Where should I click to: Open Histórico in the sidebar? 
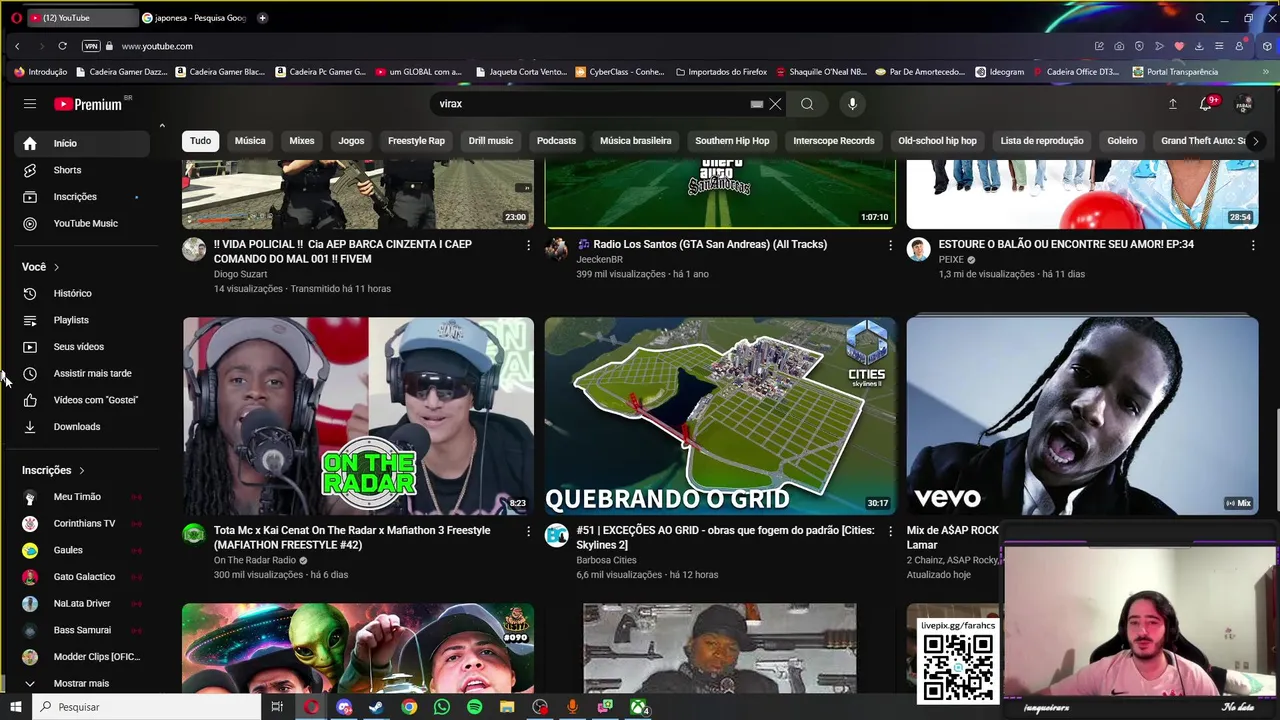[82, 293]
